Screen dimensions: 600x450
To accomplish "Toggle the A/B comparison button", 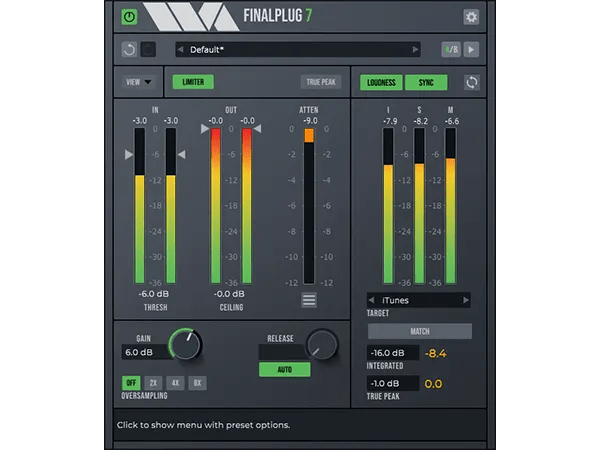I will pyautogui.click(x=451, y=49).
